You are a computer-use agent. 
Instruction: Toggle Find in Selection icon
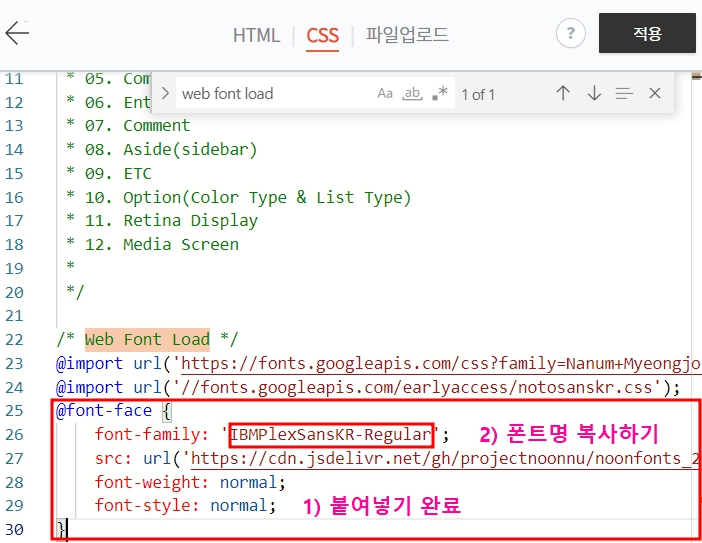click(624, 94)
